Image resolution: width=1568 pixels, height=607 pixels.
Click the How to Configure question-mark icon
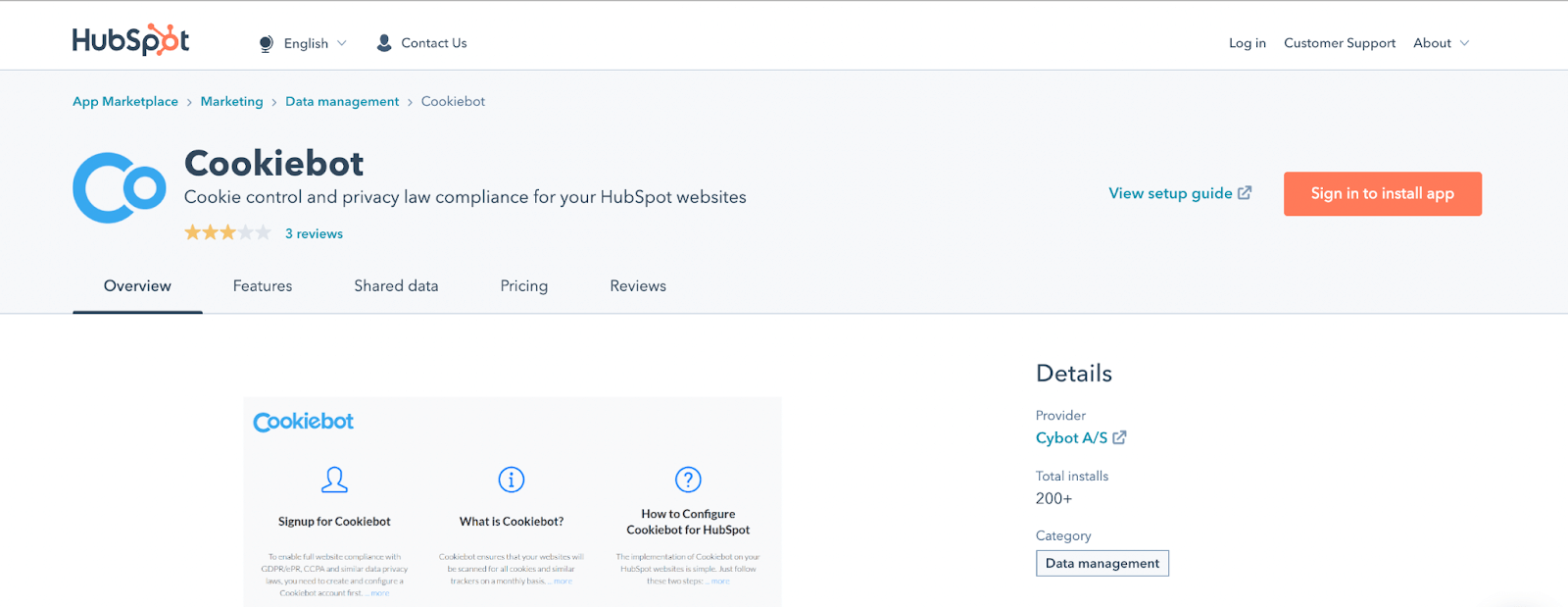tap(688, 480)
